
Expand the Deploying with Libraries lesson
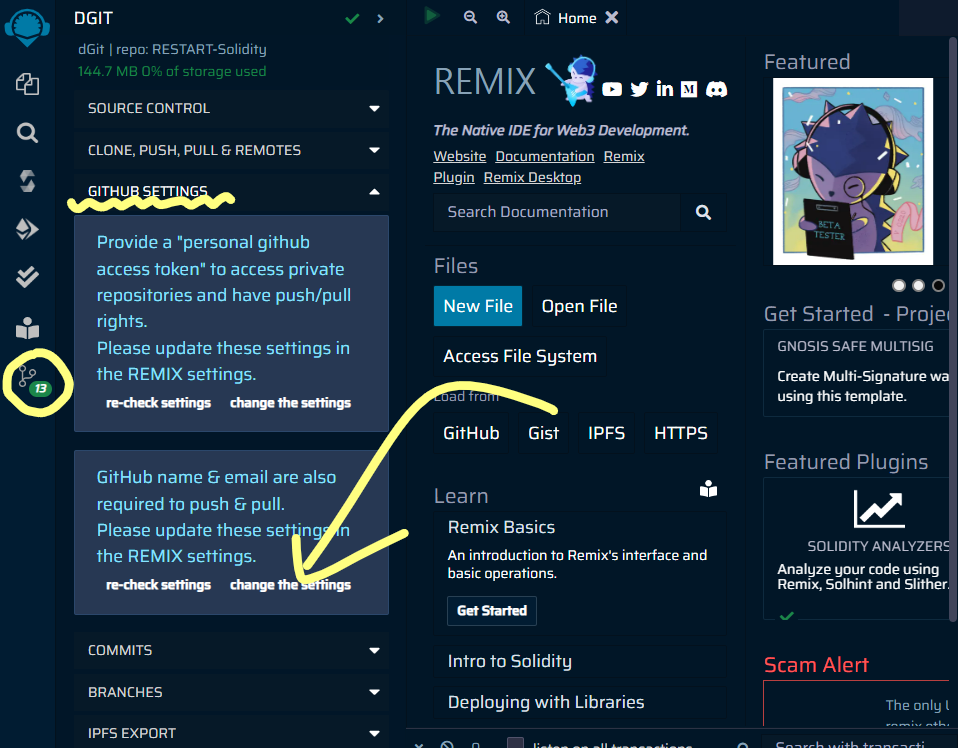[580, 702]
